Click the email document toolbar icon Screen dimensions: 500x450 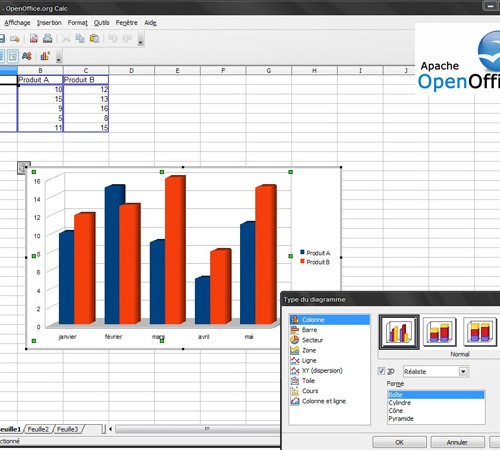pos(15,39)
